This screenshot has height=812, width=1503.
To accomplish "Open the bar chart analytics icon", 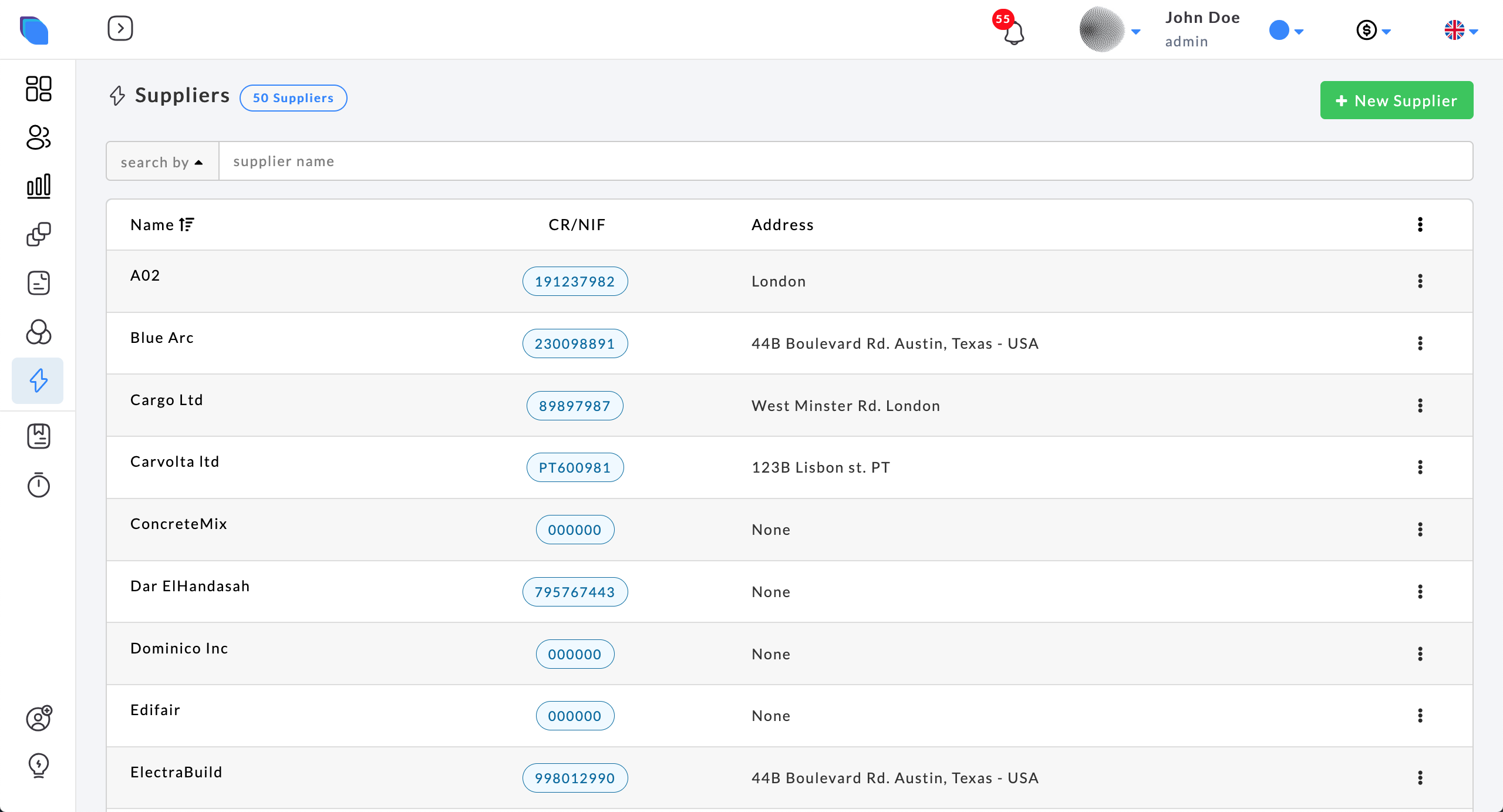I will [39, 186].
